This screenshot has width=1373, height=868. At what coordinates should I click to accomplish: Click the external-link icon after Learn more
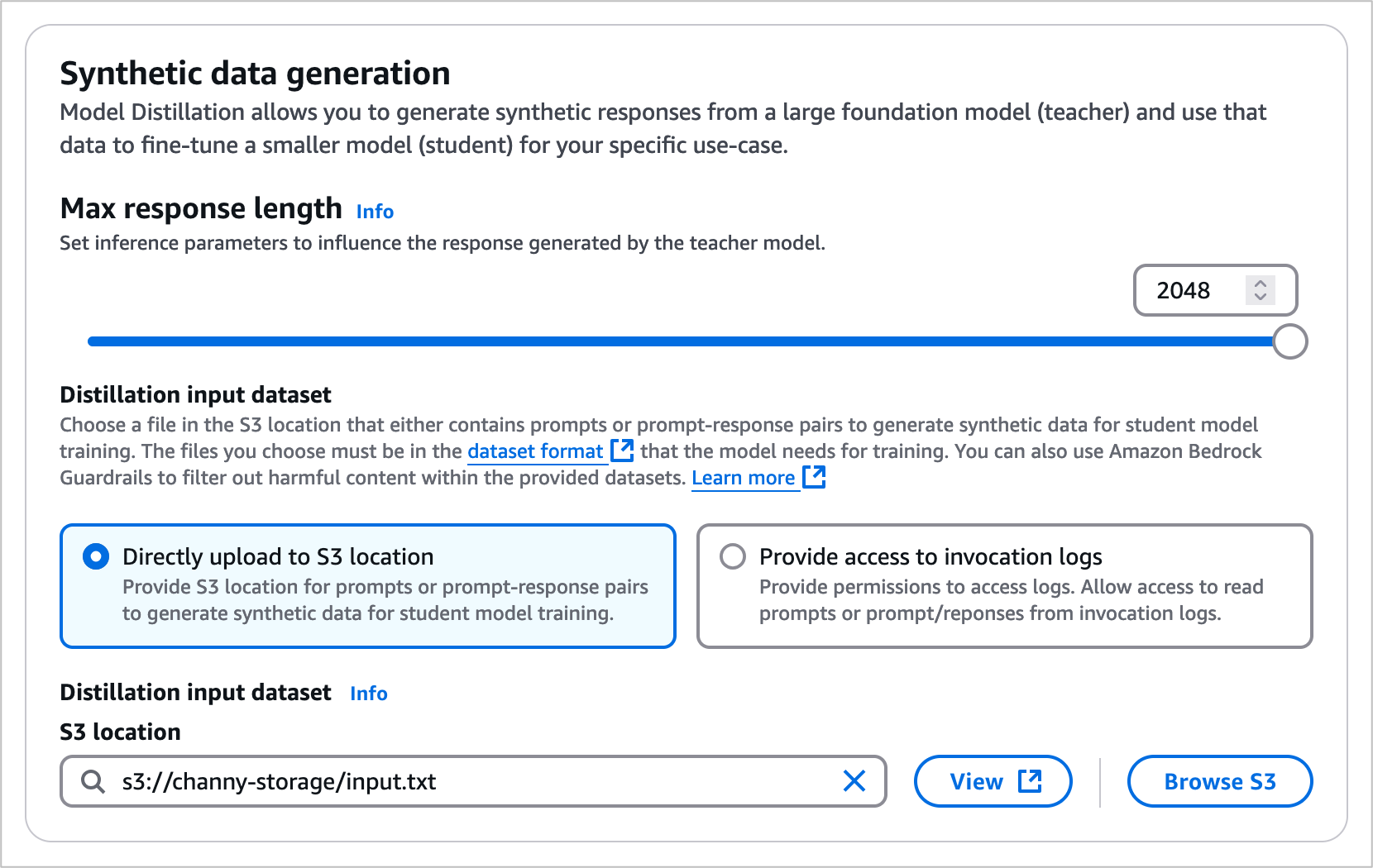coord(815,477)
